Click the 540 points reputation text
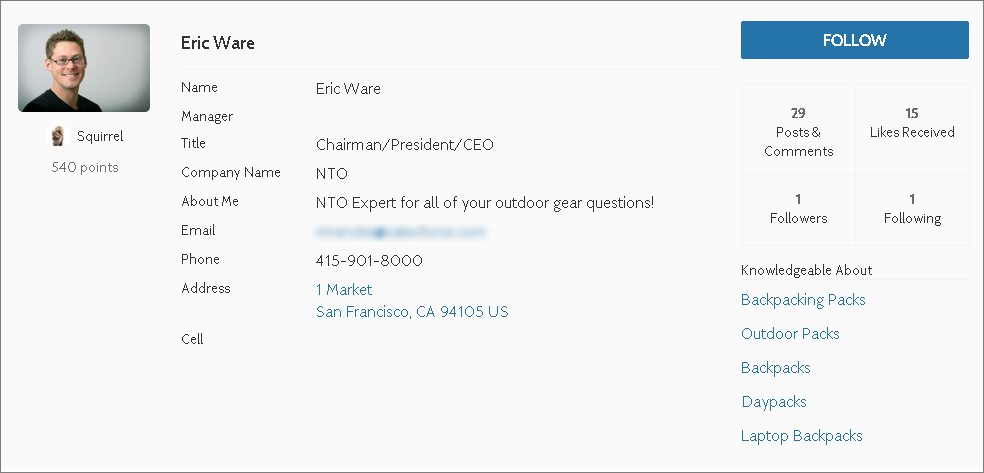 (85, 167)
